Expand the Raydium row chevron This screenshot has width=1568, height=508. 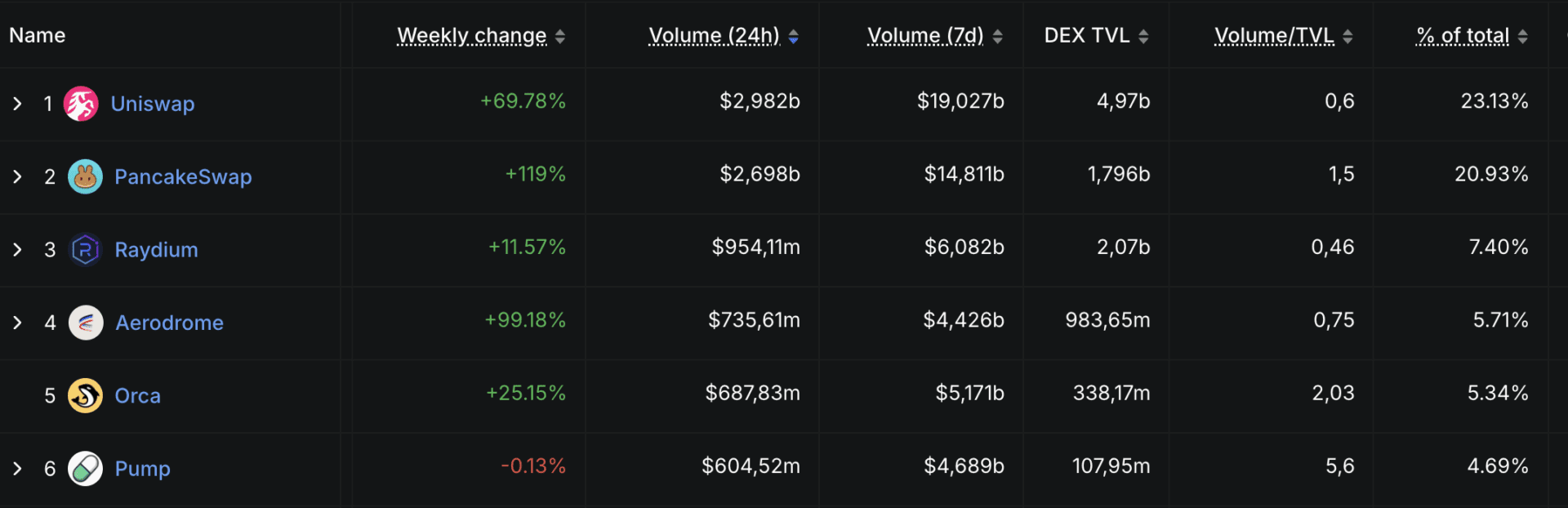point(17,250)
